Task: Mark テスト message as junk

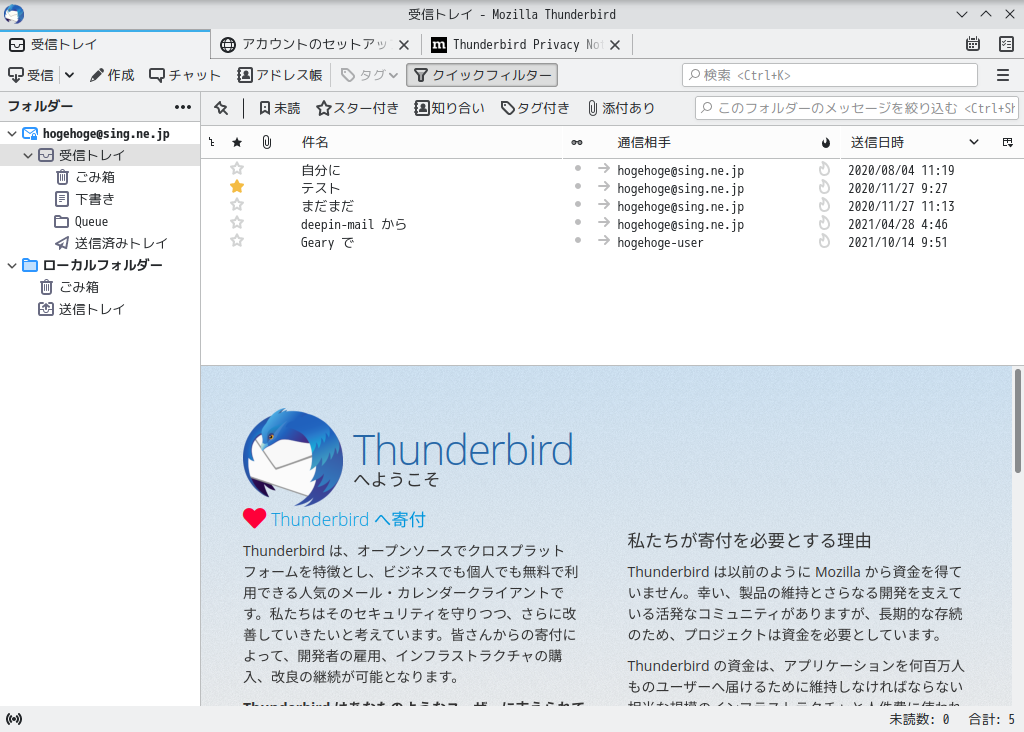Action: [824, 187]
